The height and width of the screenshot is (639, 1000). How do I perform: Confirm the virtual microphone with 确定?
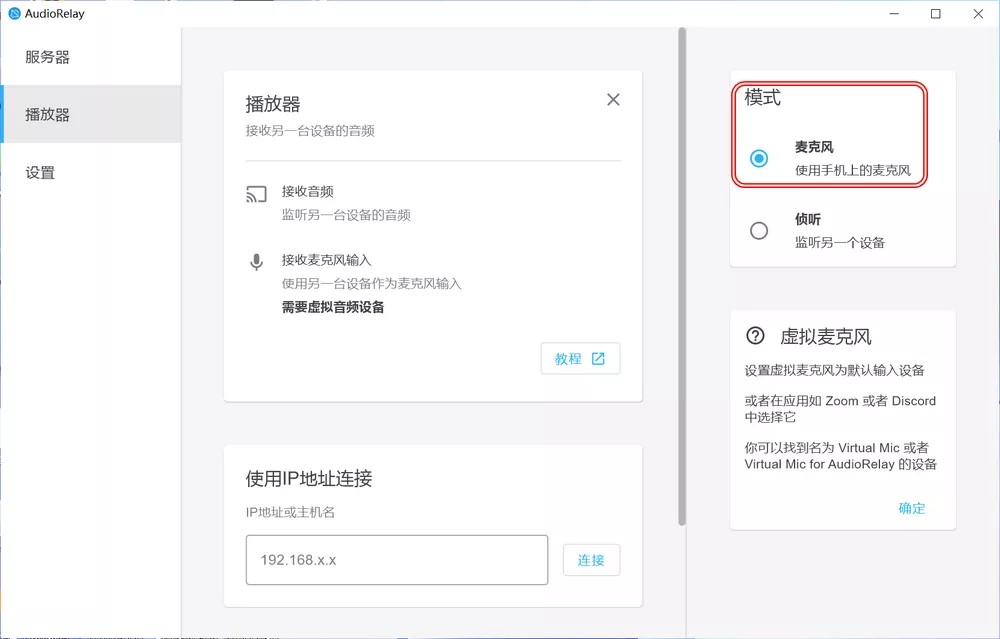pyautogui.click(x=911, y=508)
